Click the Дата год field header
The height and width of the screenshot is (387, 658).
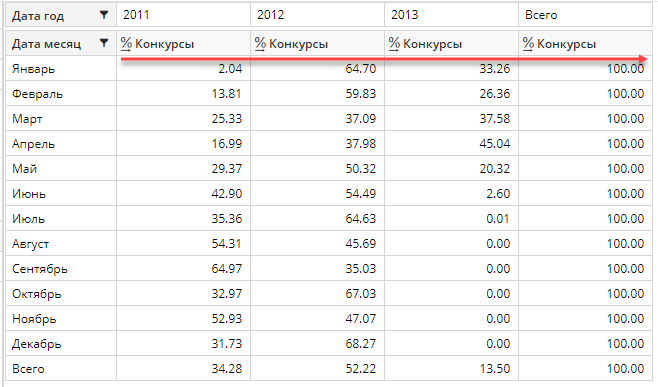pyautogui.click(x=38, y=16)
